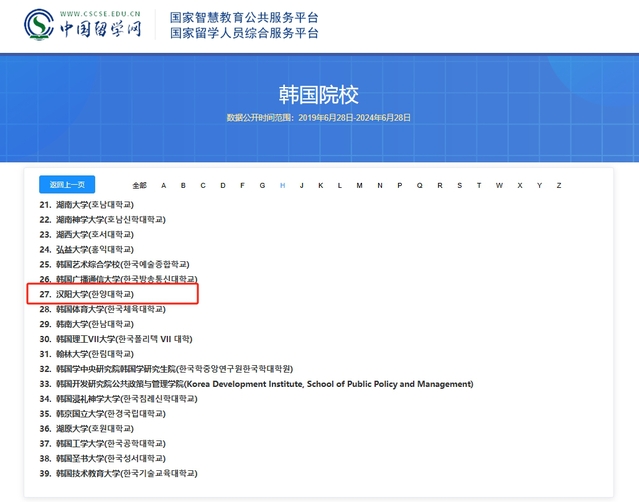Screen dimensions: 639x502
Task: Open entry 39 韩国技术教育大学
Action: click(118, 473)
